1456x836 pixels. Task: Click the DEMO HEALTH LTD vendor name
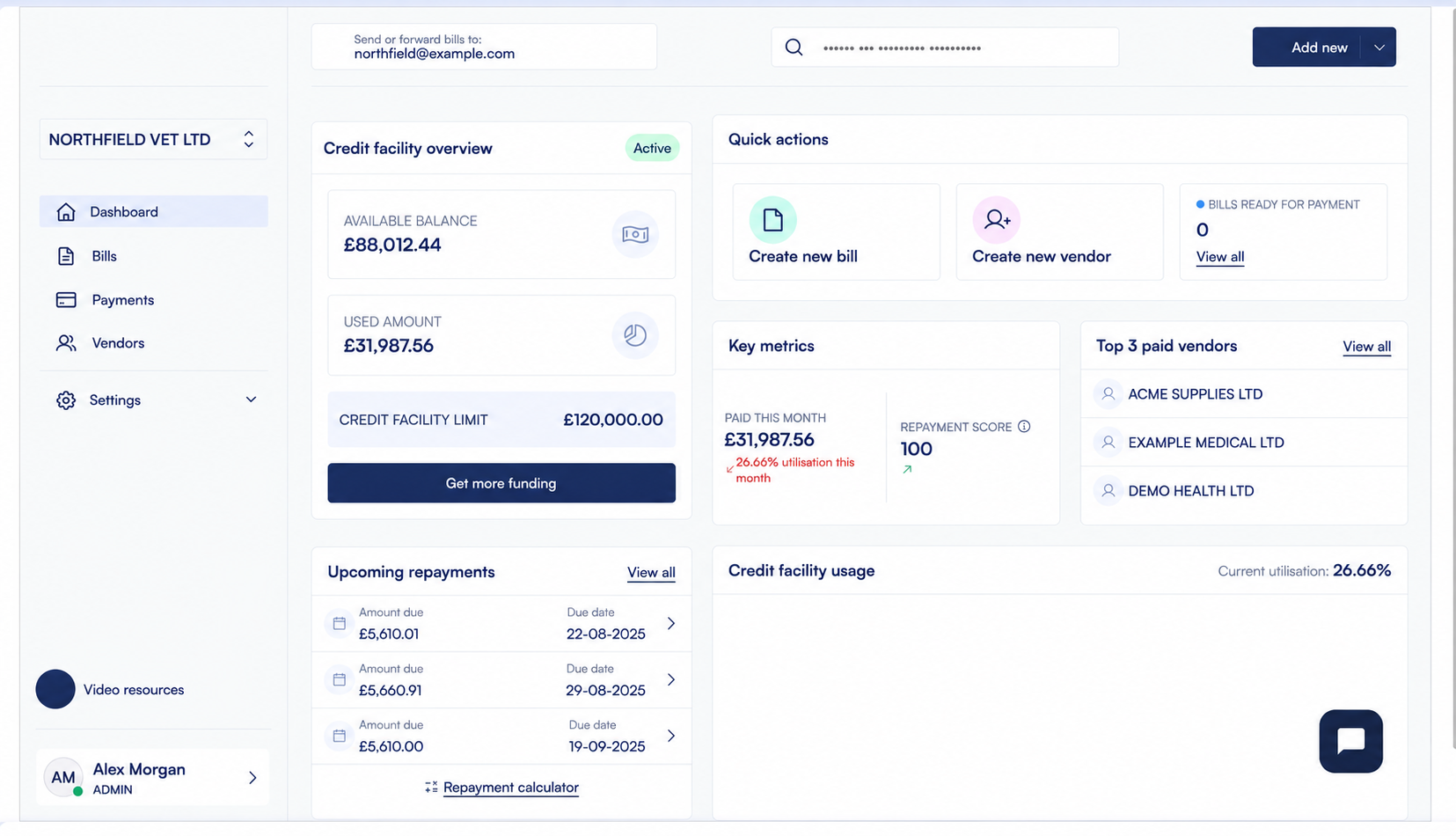click(x=1191, y=491)
